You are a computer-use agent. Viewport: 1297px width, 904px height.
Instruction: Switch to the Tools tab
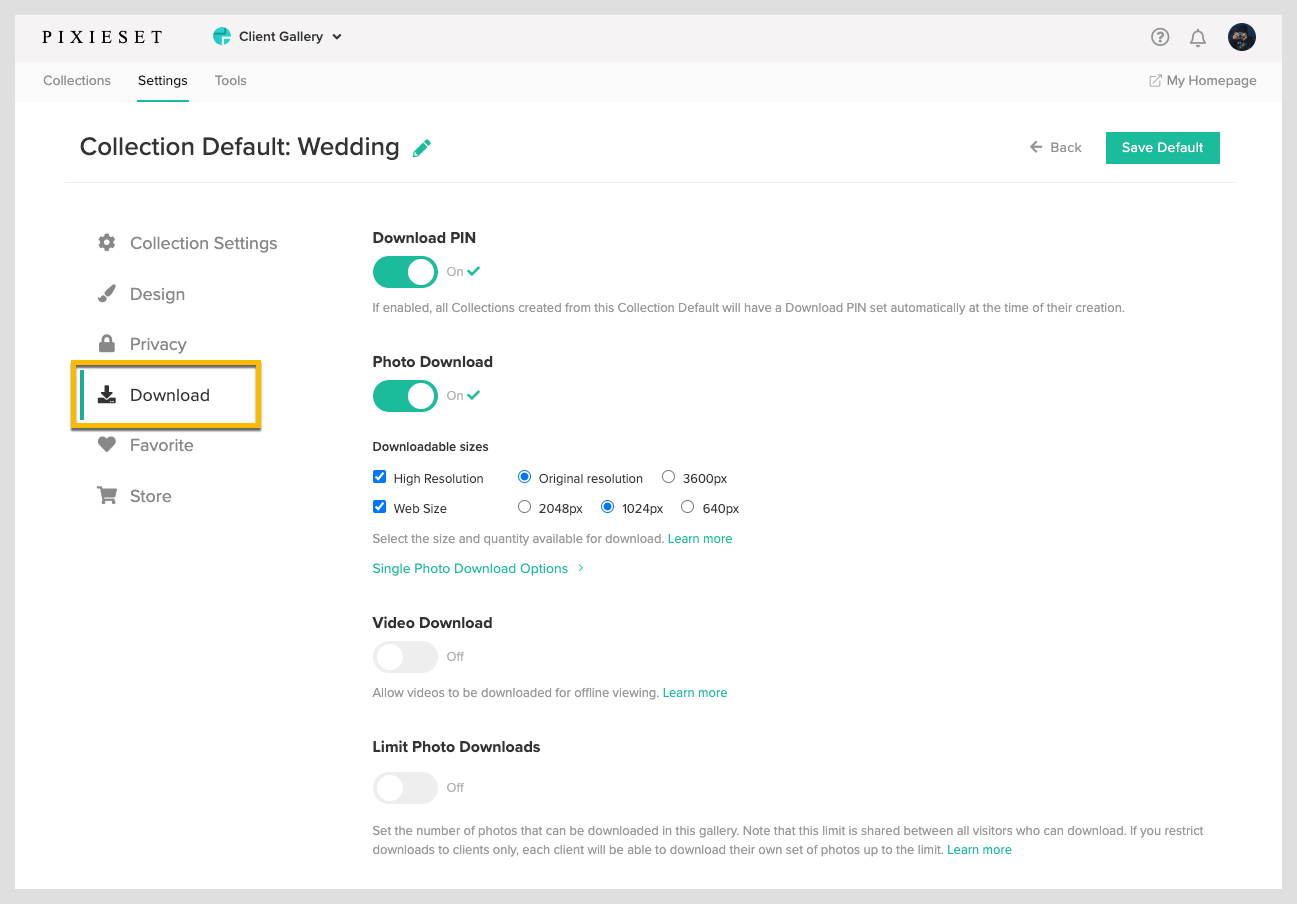pyautogui.click(x=231, y=81)
